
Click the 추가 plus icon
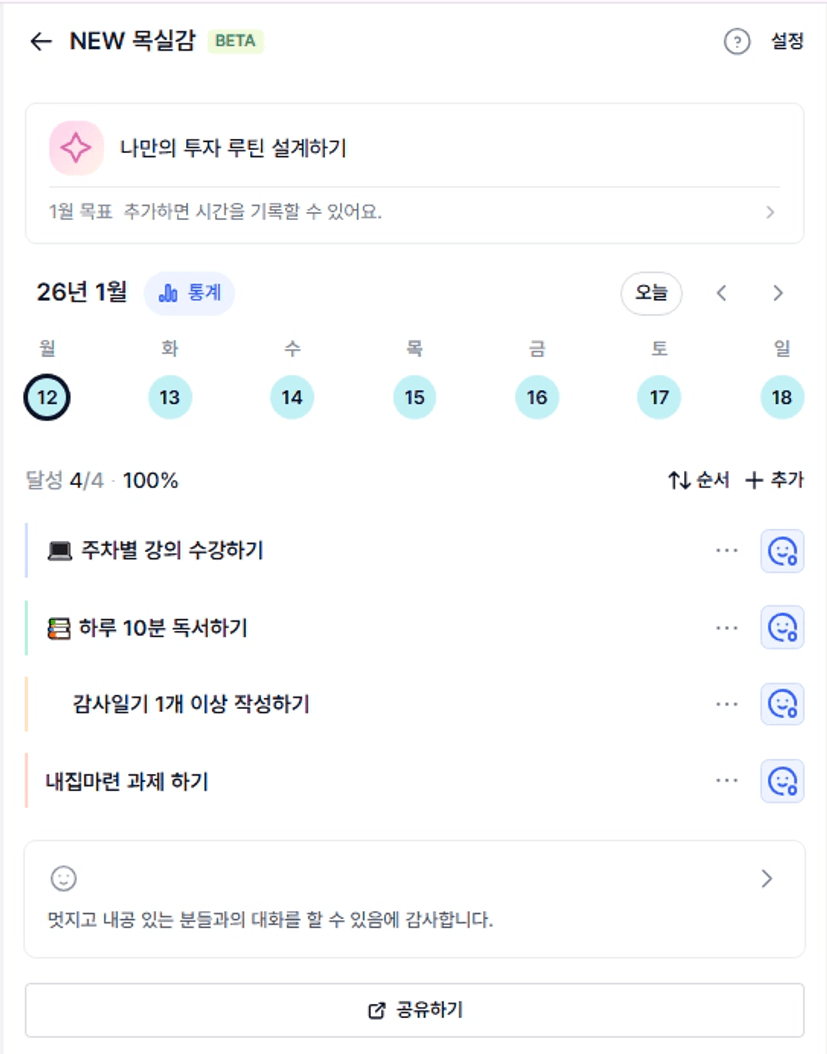[x=754, y=480]
